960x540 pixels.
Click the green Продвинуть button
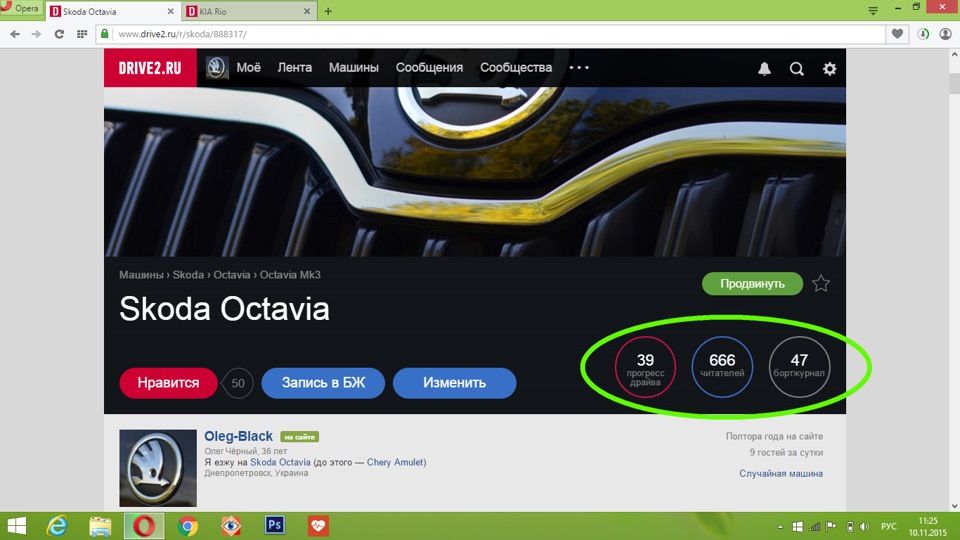[x=752, y=283]
